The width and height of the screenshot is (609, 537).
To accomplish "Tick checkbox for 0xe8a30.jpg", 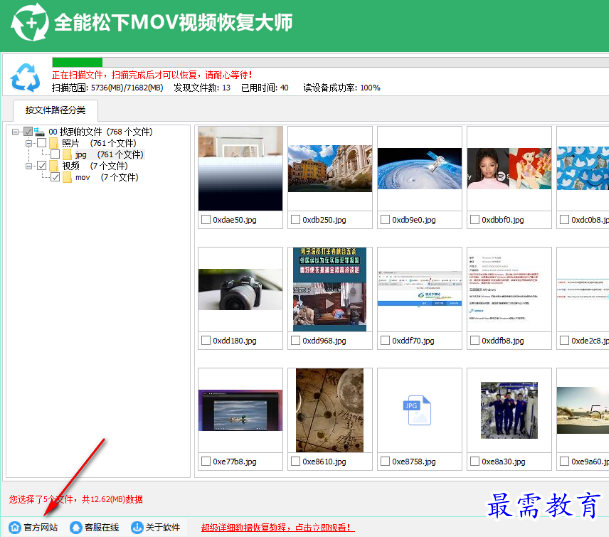I will coord(475,461).
